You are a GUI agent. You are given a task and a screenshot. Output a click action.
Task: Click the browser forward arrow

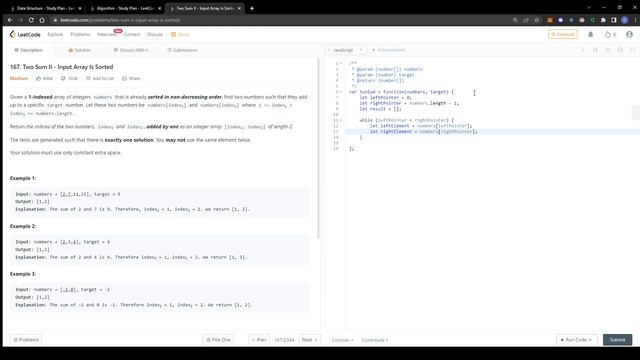click(x=20, y=20)
